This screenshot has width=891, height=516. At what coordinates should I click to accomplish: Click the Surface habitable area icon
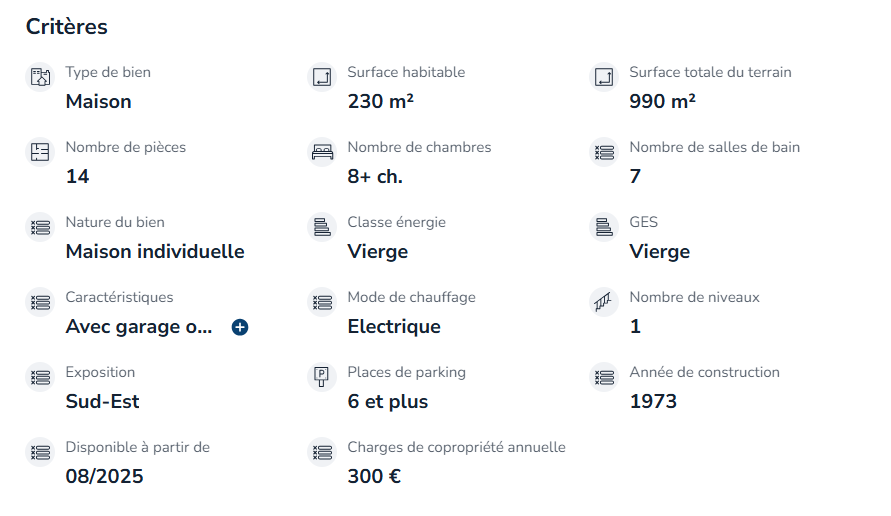322,77
